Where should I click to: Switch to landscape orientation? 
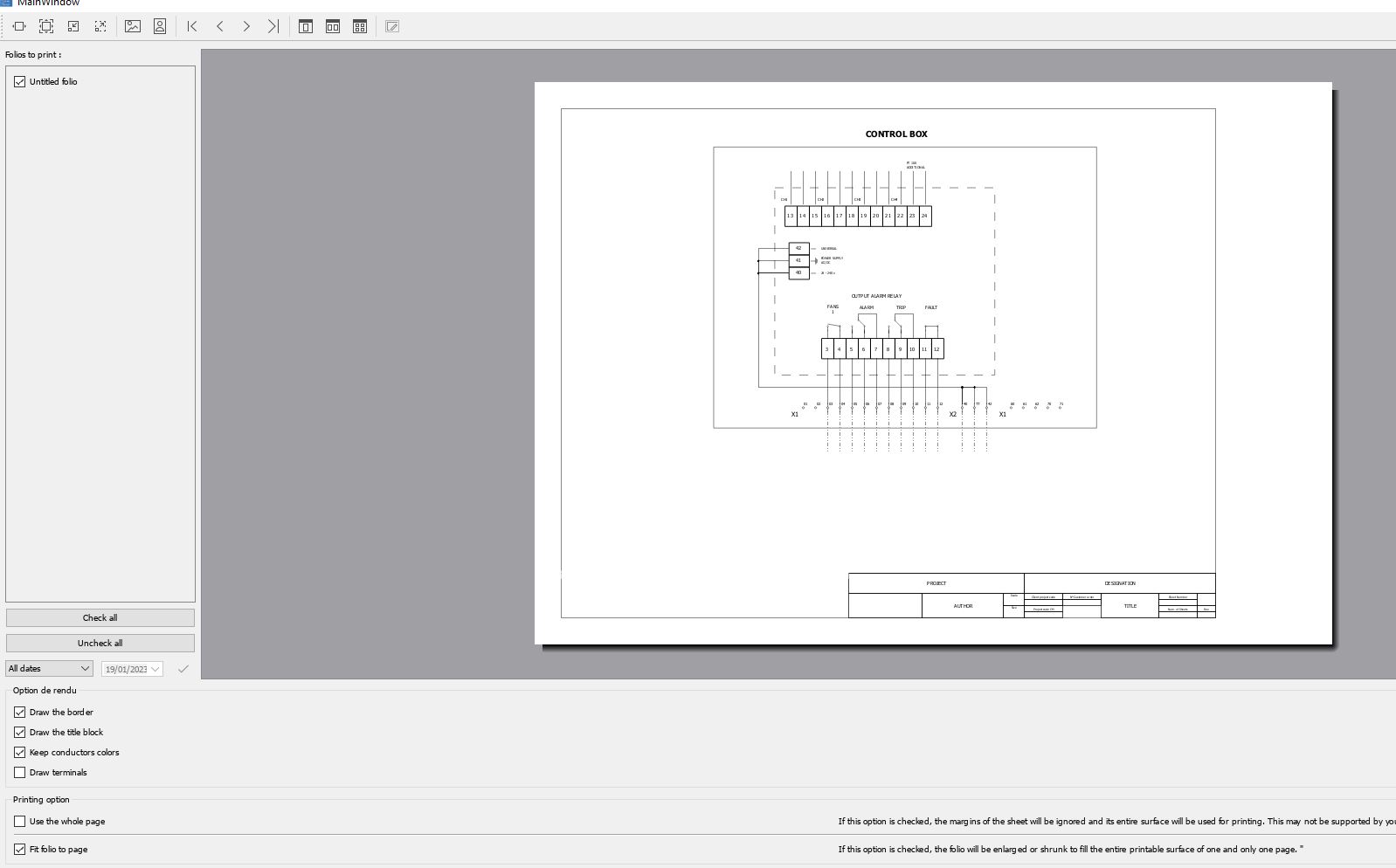133,26
